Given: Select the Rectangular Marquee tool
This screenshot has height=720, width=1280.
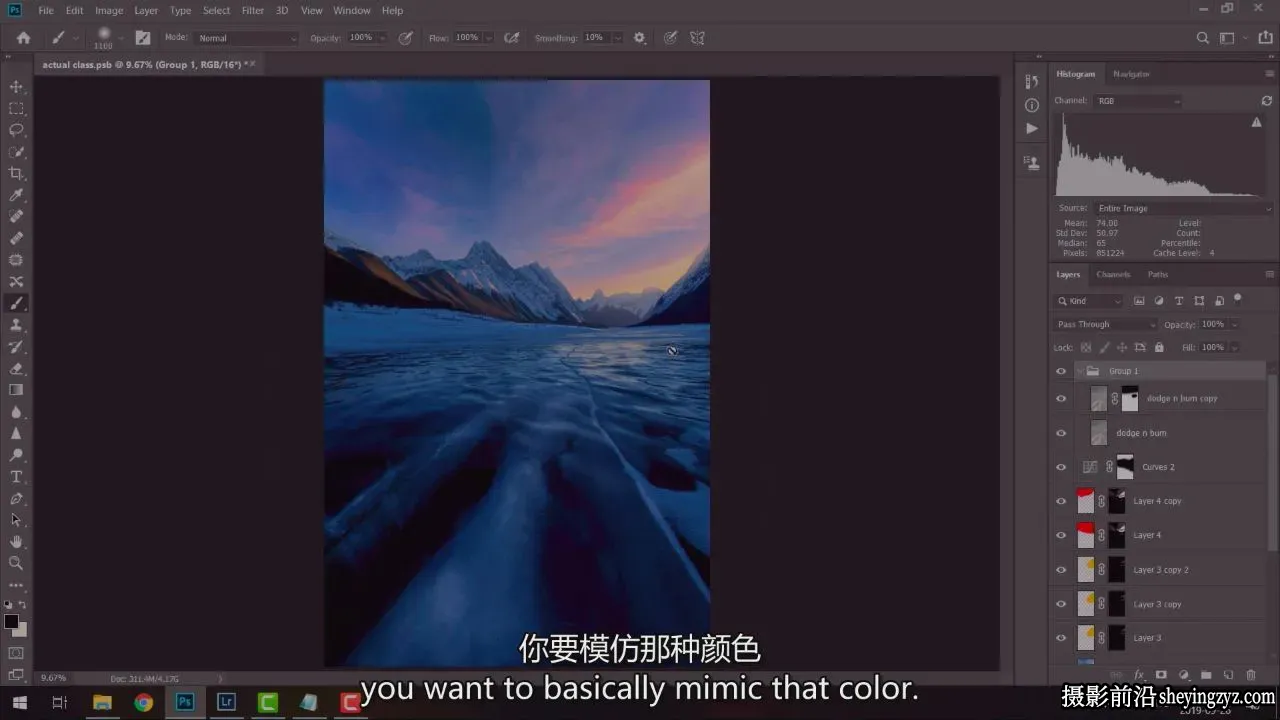Looking at the screenshot, I should click(16, 108).
